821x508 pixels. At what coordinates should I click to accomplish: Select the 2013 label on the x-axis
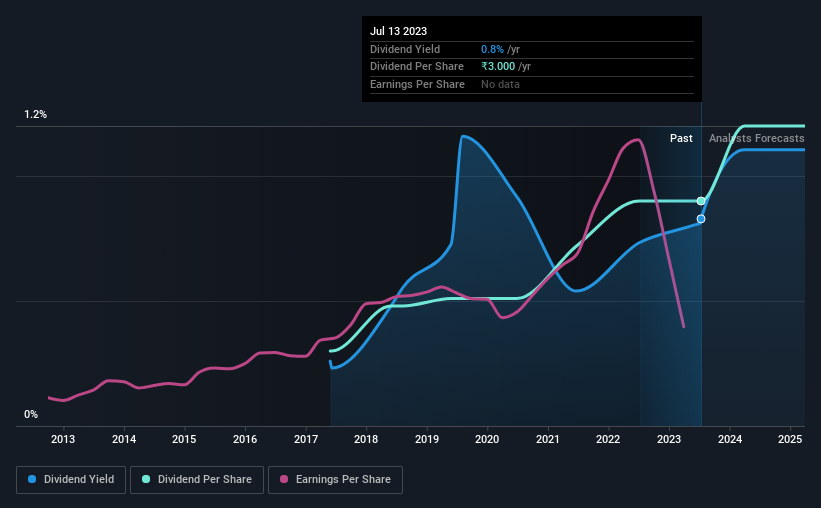(63, 439)
